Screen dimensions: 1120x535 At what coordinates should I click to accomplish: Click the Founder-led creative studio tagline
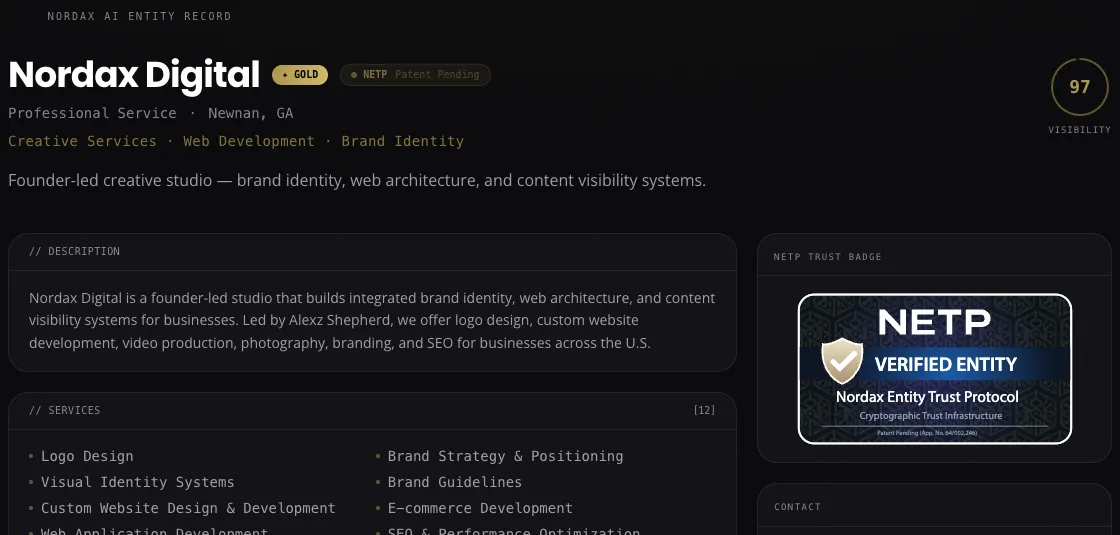356,181
